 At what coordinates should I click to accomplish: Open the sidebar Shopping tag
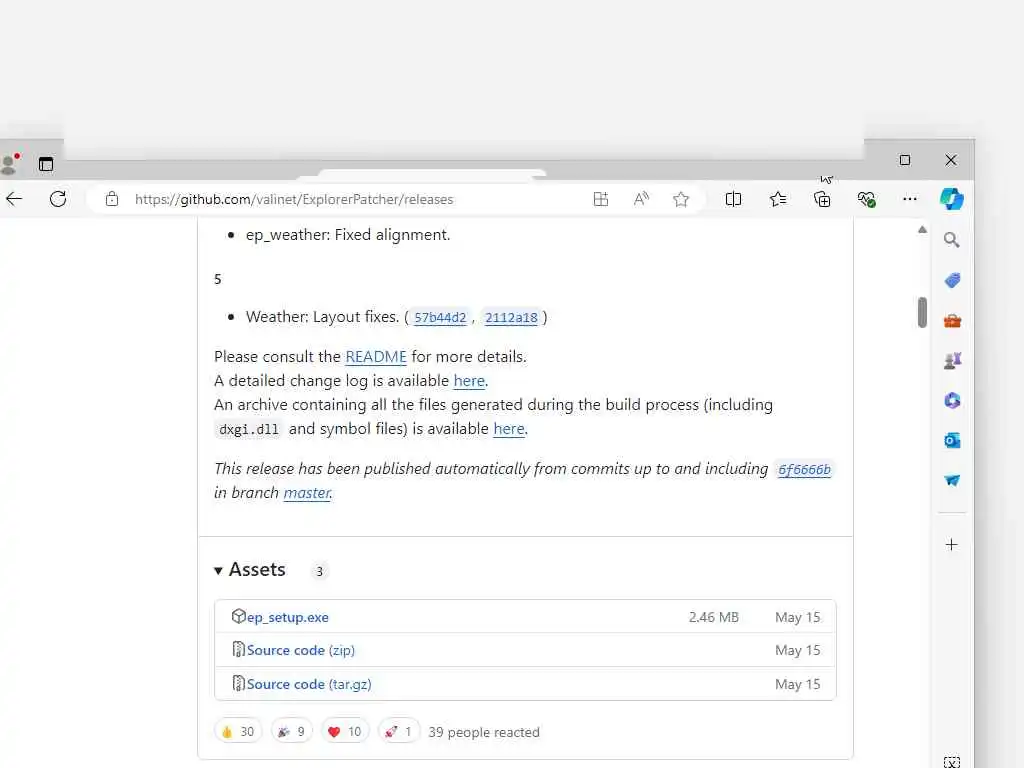pyautogui.click(x=952, y=281)
